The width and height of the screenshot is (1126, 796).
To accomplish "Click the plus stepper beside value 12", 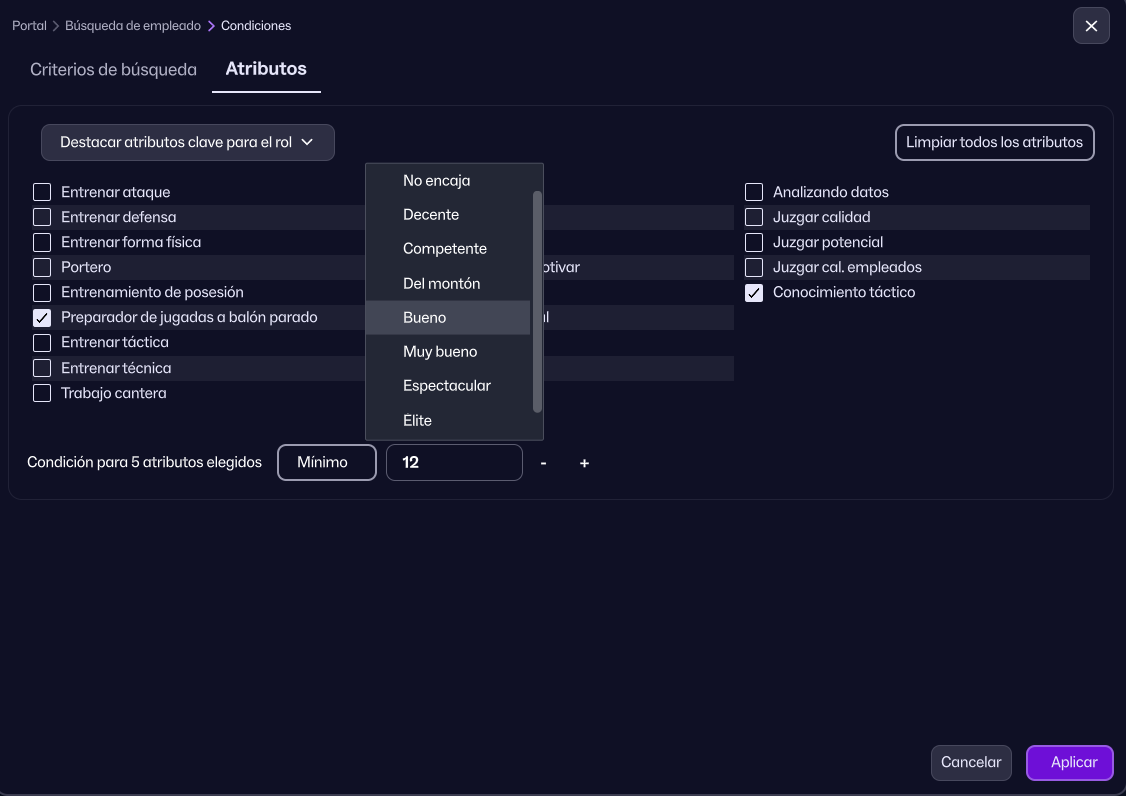I will 584,463.
